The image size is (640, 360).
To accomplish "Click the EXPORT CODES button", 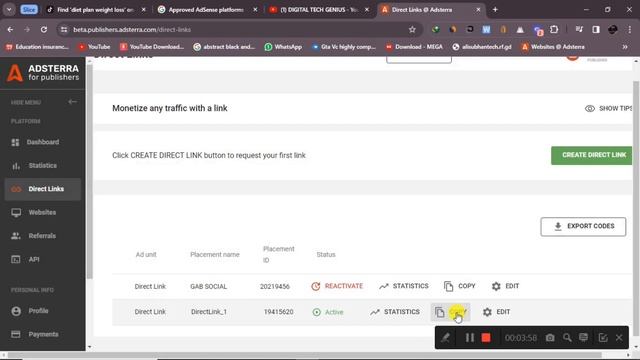I will pyautogui.click(x=583, y=226).
